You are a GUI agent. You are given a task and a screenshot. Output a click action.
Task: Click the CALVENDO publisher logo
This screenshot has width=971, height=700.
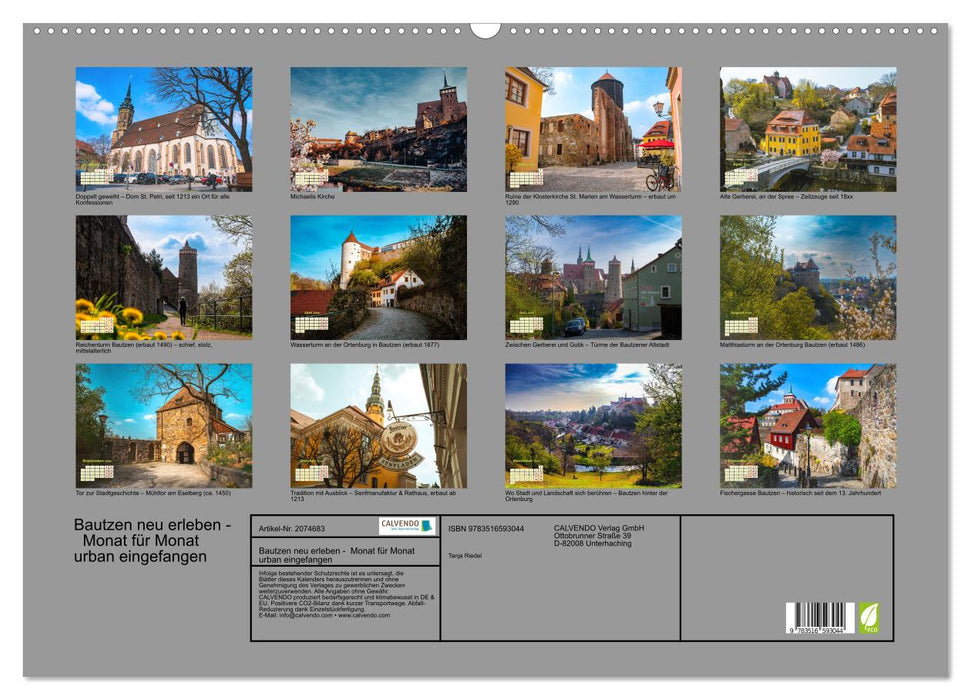405,525
